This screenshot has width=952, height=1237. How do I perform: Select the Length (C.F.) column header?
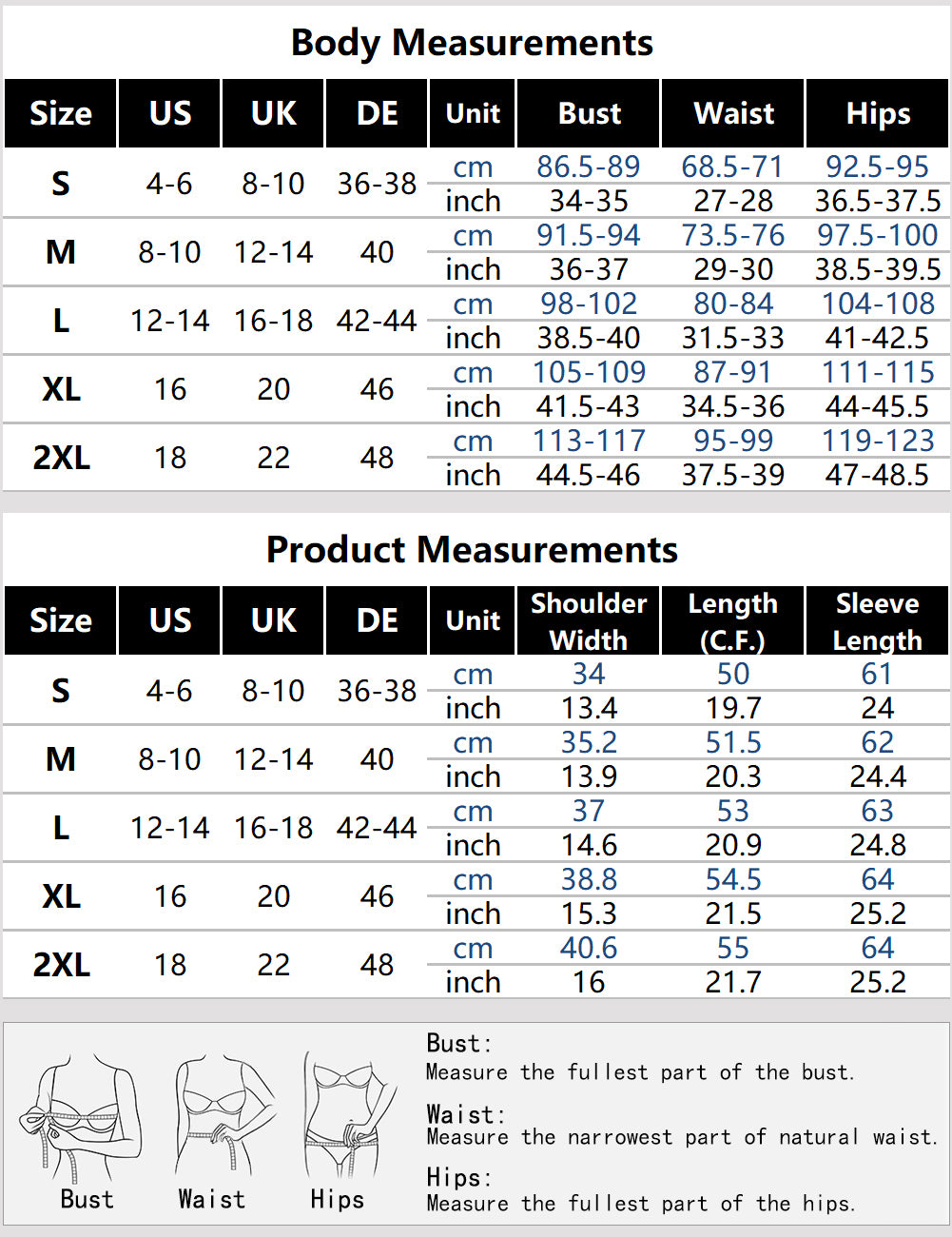point(733,621)
